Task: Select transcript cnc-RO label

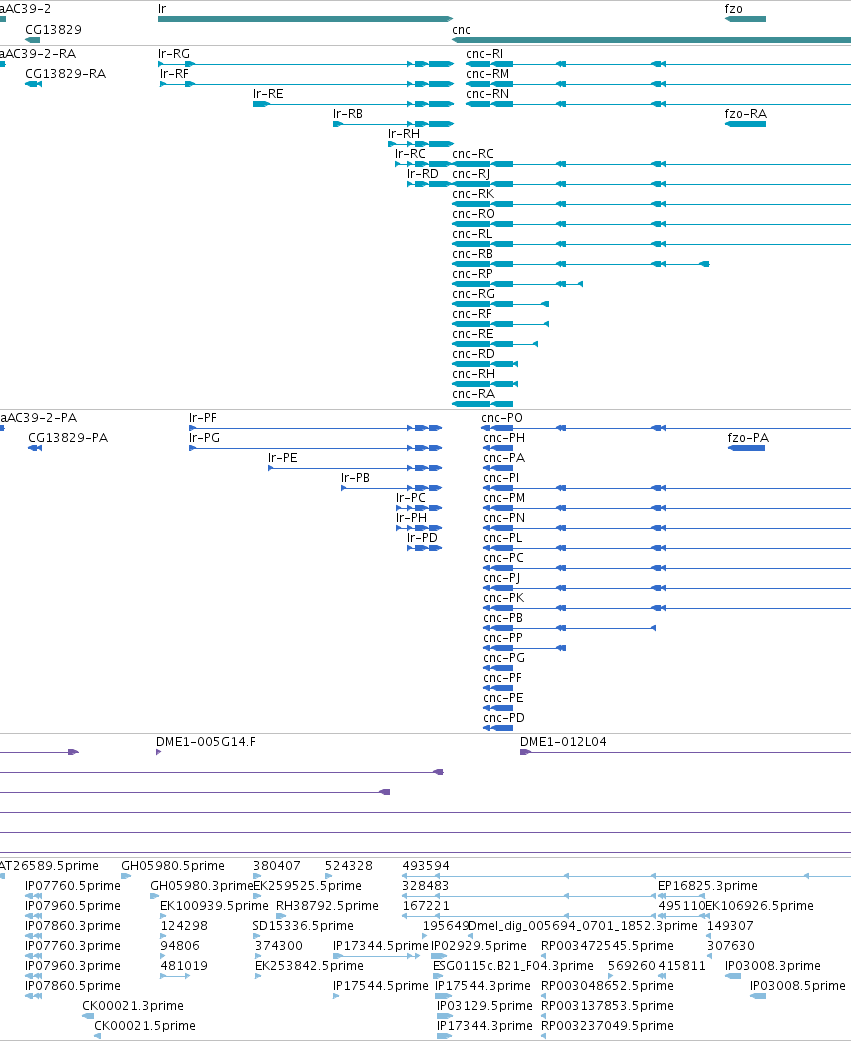Action: tap(473, 213)
